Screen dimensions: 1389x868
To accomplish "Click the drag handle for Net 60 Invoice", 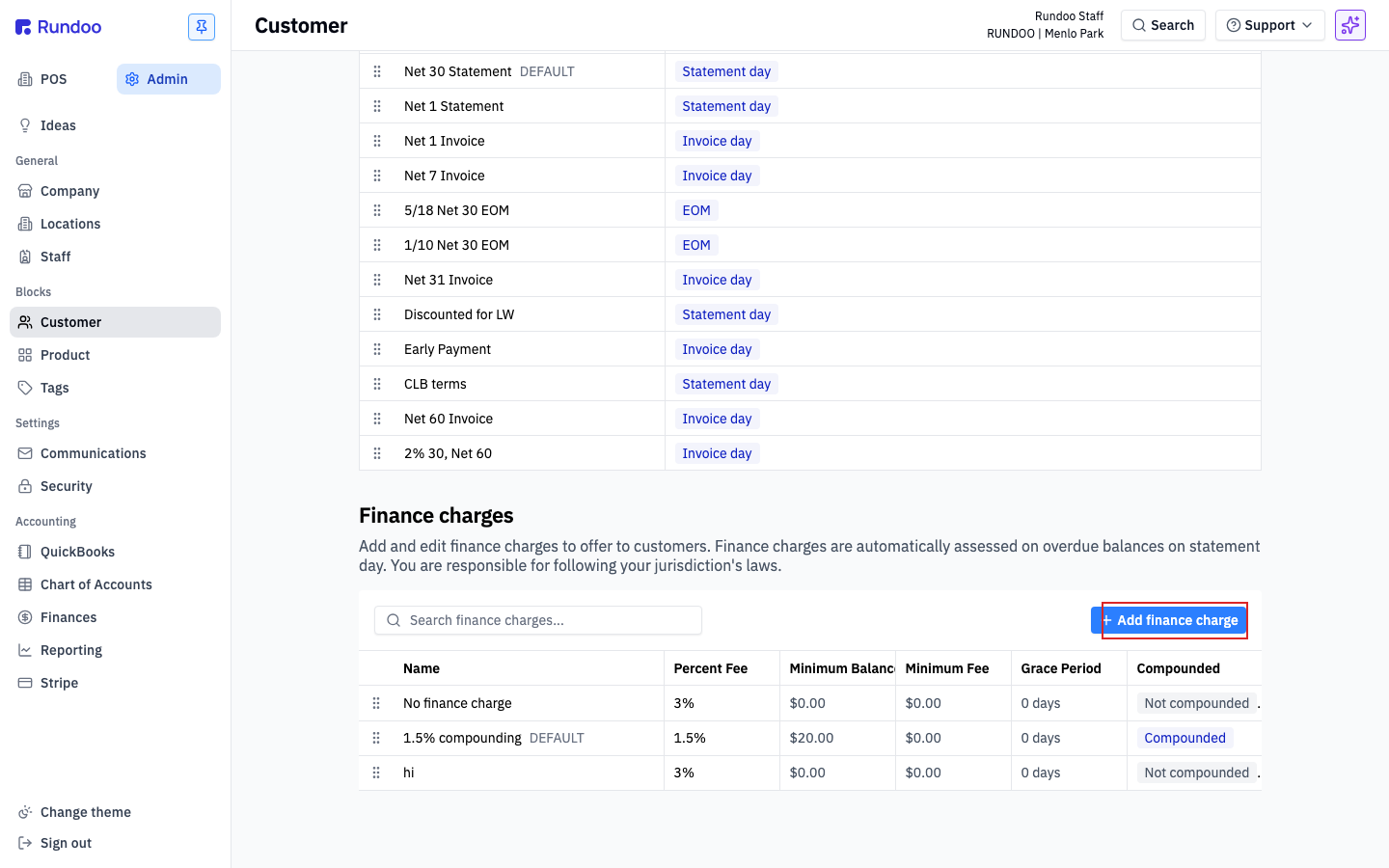I will tap(377, 419).
